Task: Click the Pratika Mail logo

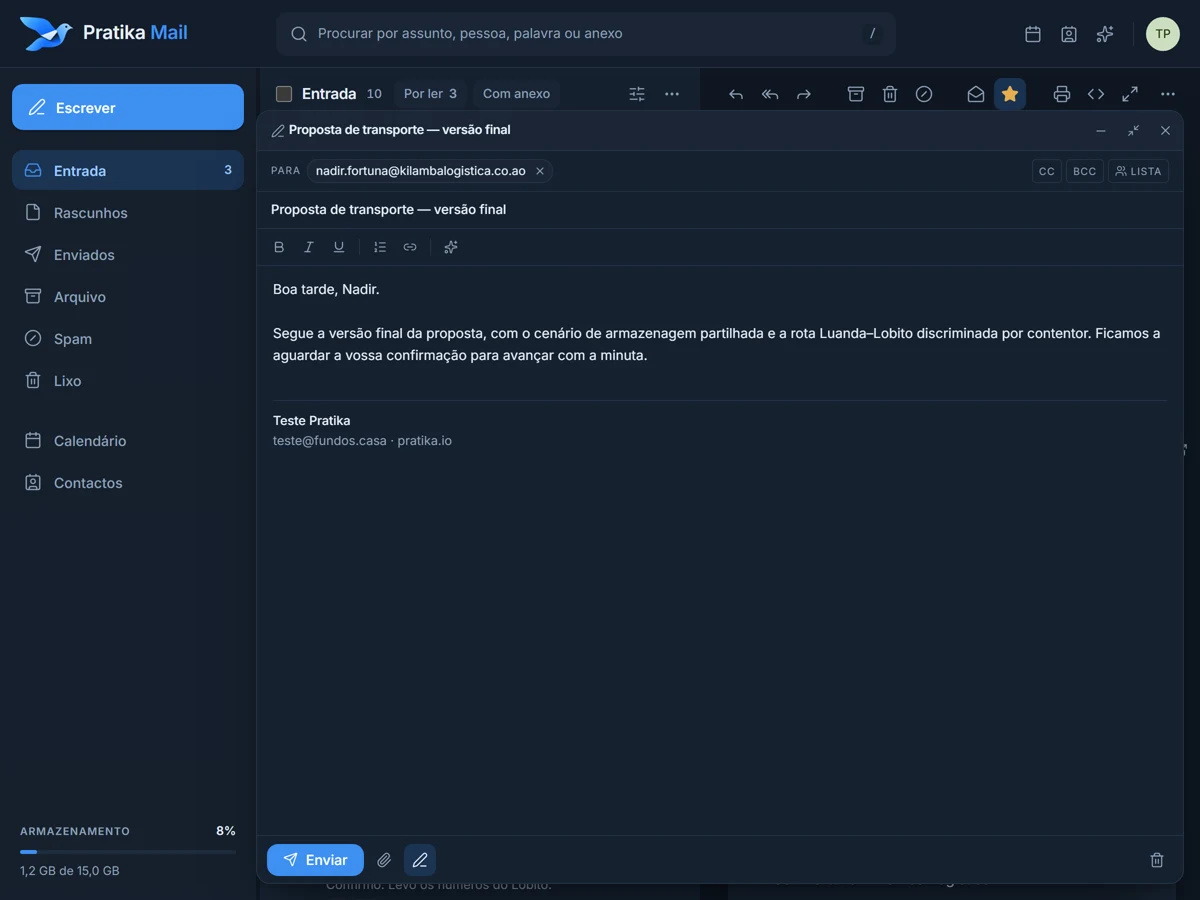Action: (x=104, y=33)
